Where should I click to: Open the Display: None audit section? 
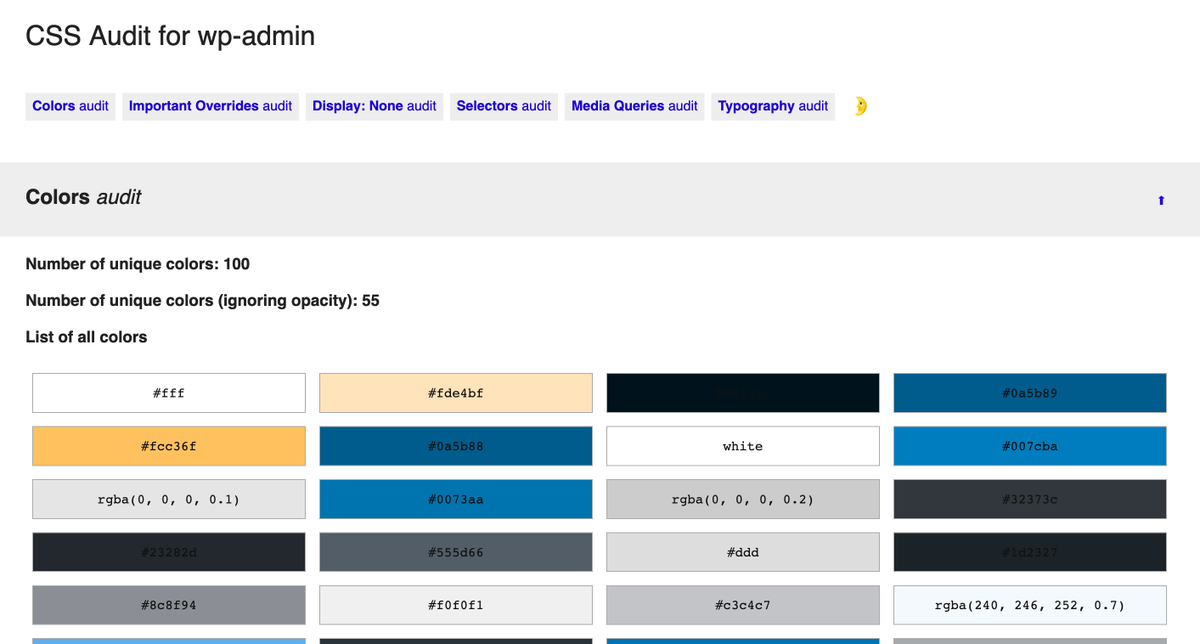(x=374, y=106)
